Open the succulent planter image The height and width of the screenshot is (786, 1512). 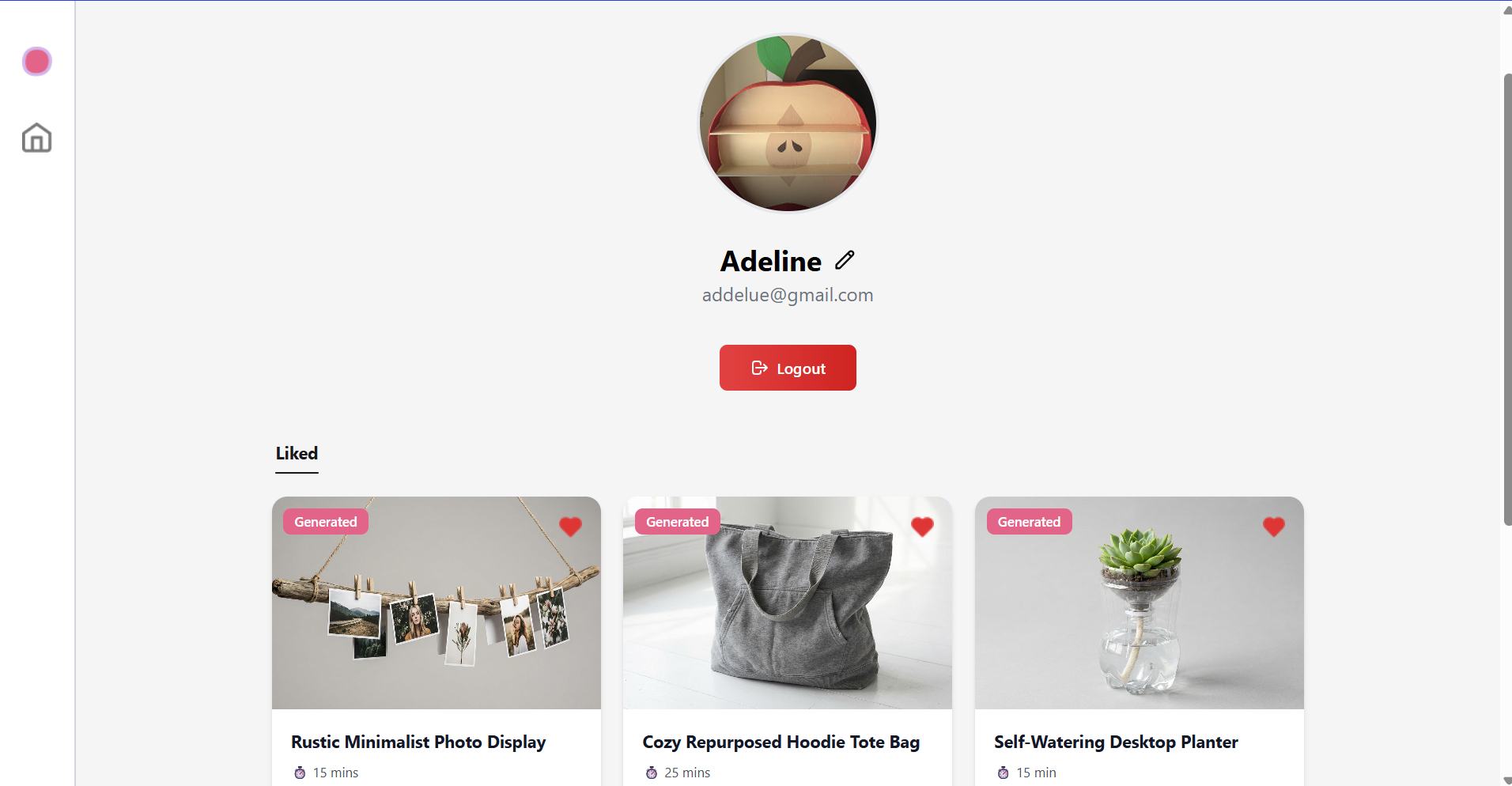pyautogui.click(x=1140, y=603)
